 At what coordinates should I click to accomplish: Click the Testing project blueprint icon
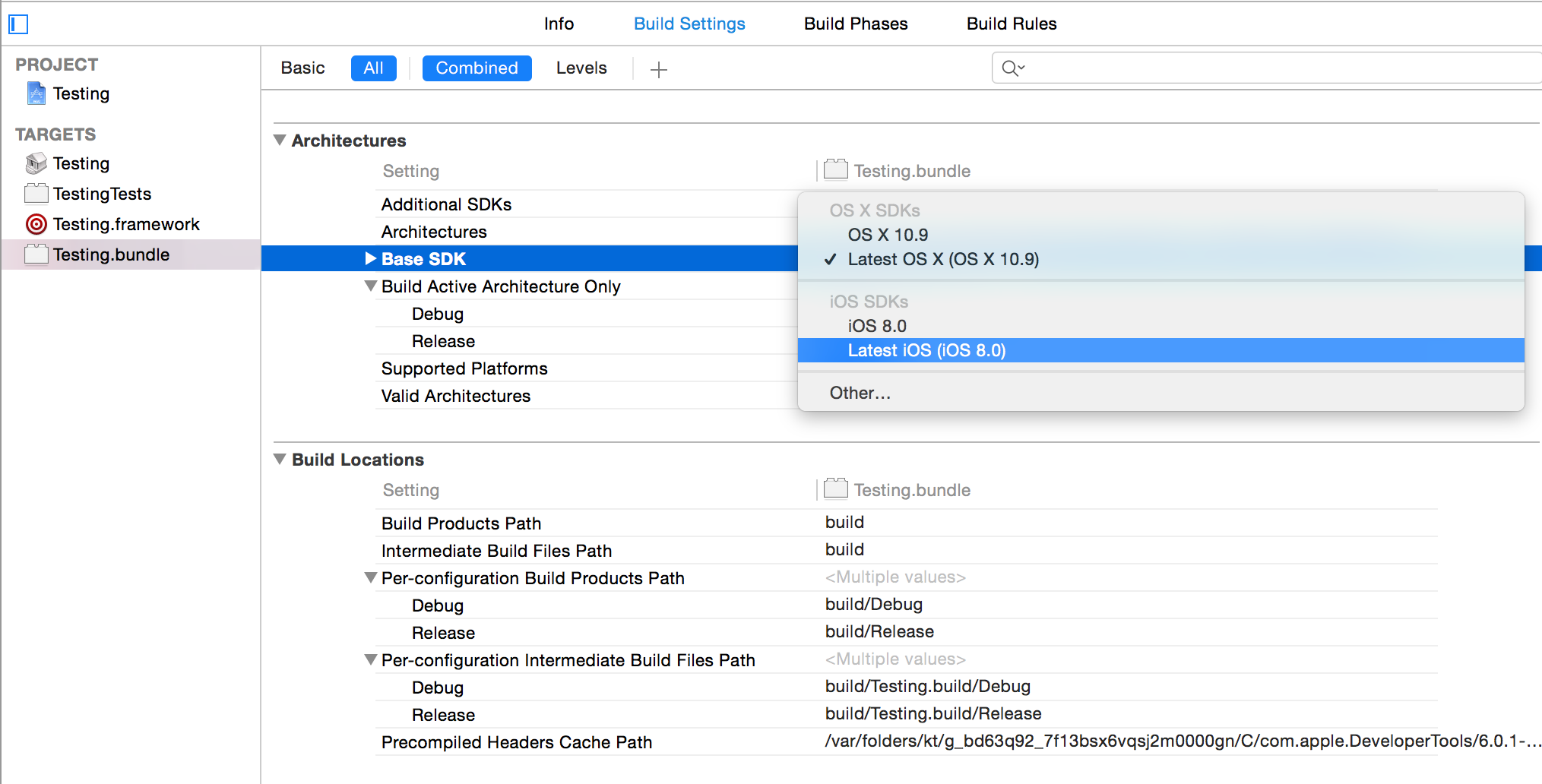click(36, 93)
